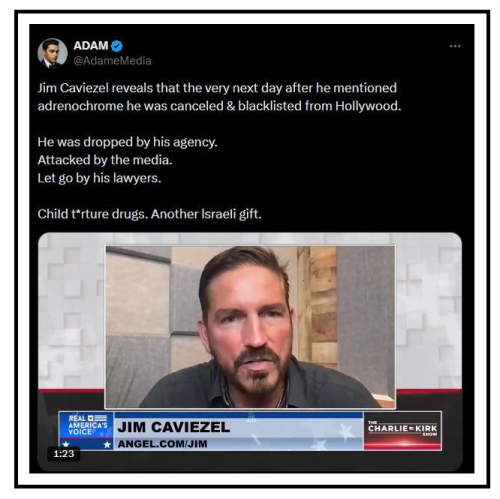Click the line 'Let go by his lawyers.'
The height and width of the screenshot is (499, 500).
(x=99, y=178)
